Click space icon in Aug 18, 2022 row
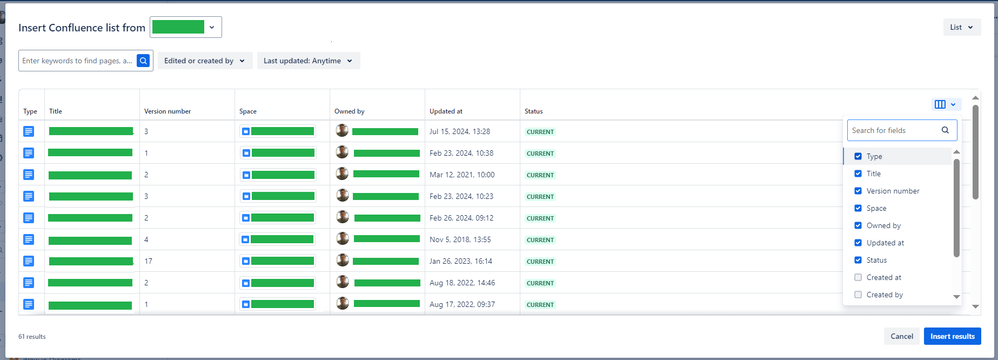This screenshot has width=998, height=360. point(246,283)
